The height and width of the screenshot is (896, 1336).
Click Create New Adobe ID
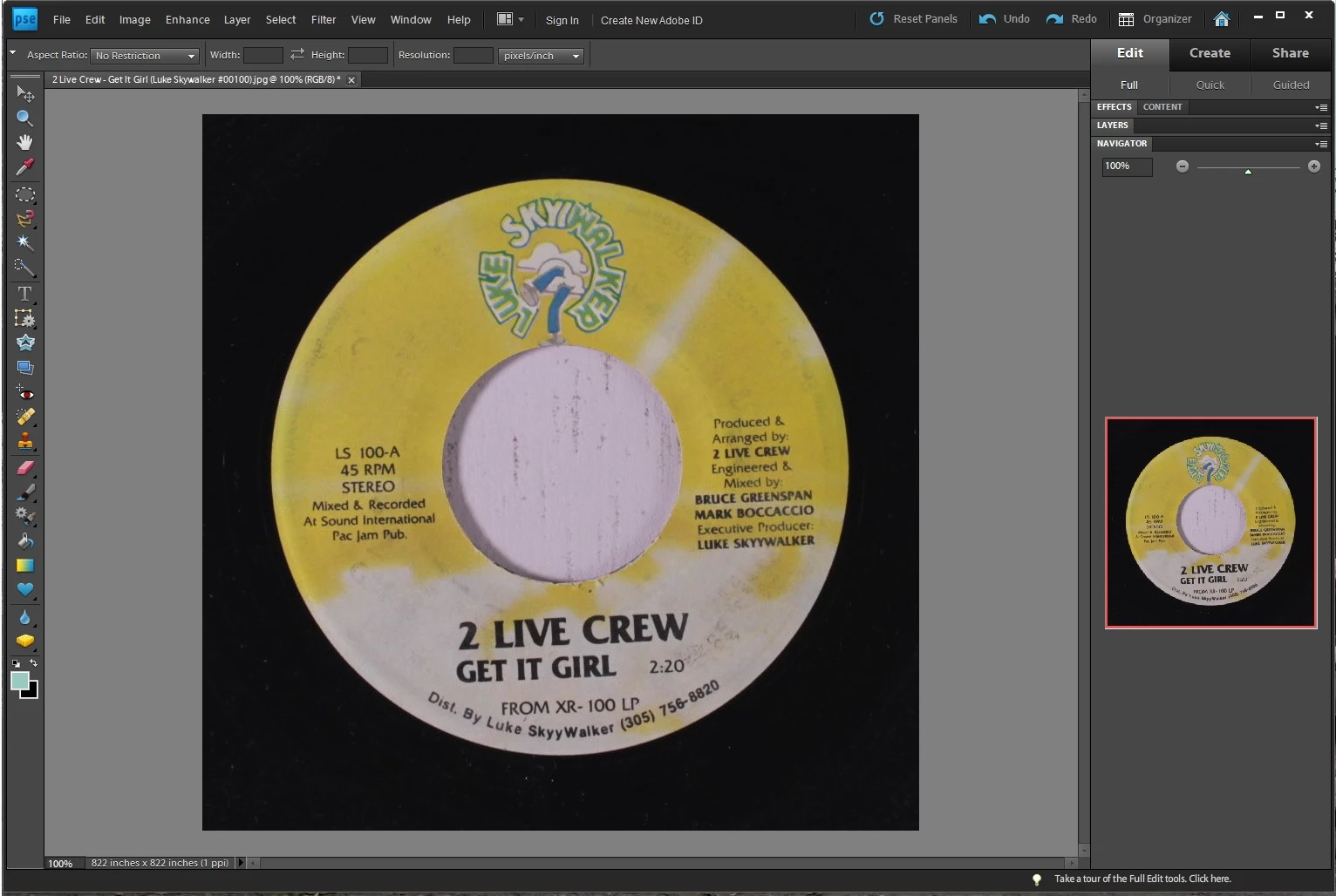pyautogui.click(x=651, y=20)
